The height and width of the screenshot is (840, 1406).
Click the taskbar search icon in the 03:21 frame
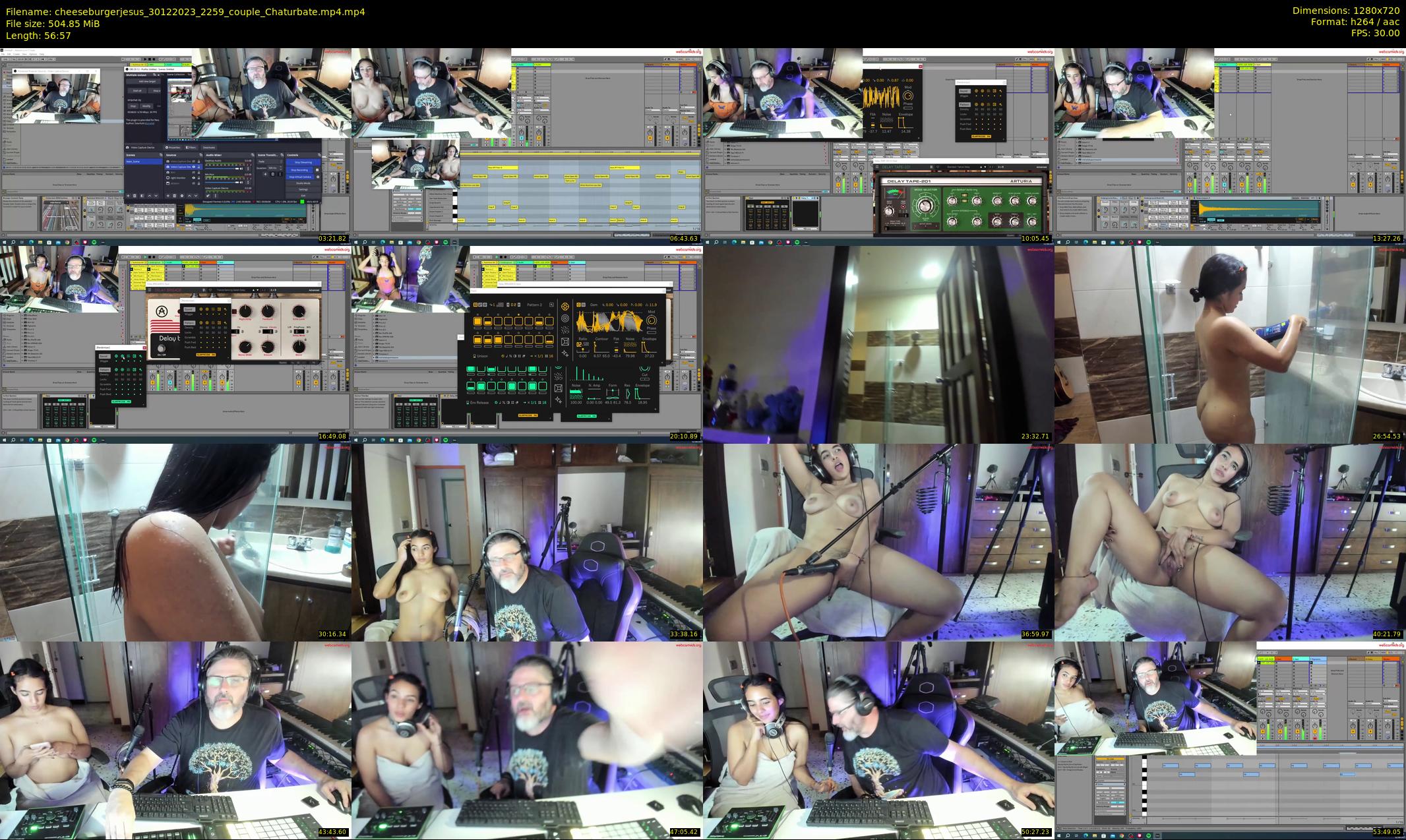(13, 242)
